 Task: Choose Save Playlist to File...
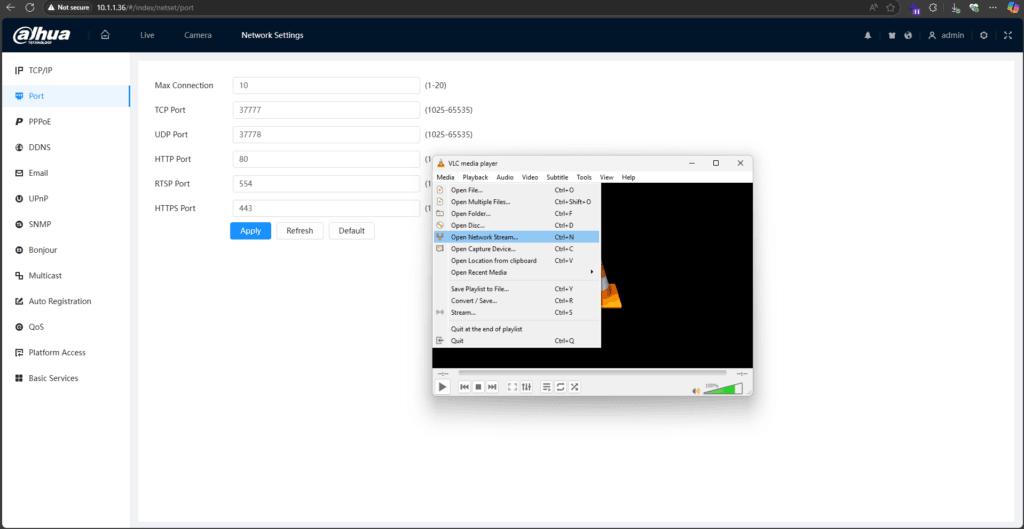click(x=517, y=289)
